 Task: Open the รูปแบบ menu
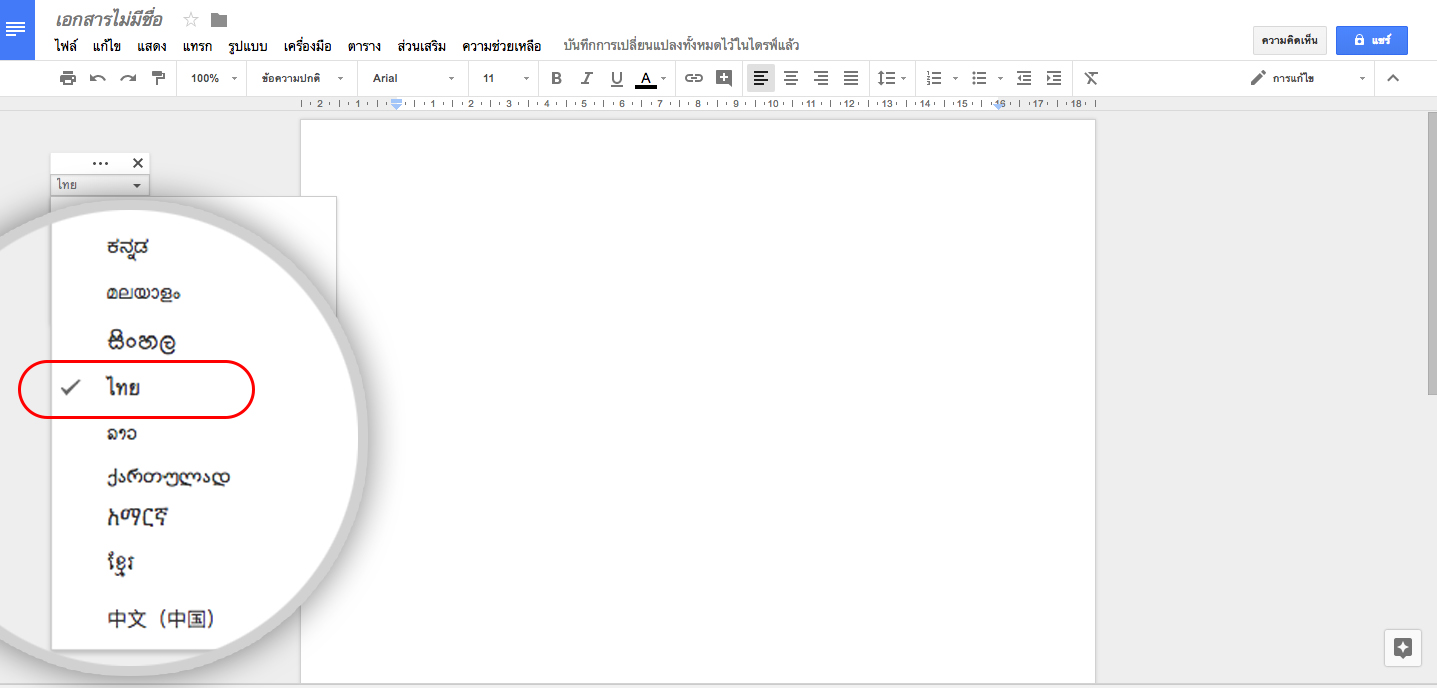248,46
